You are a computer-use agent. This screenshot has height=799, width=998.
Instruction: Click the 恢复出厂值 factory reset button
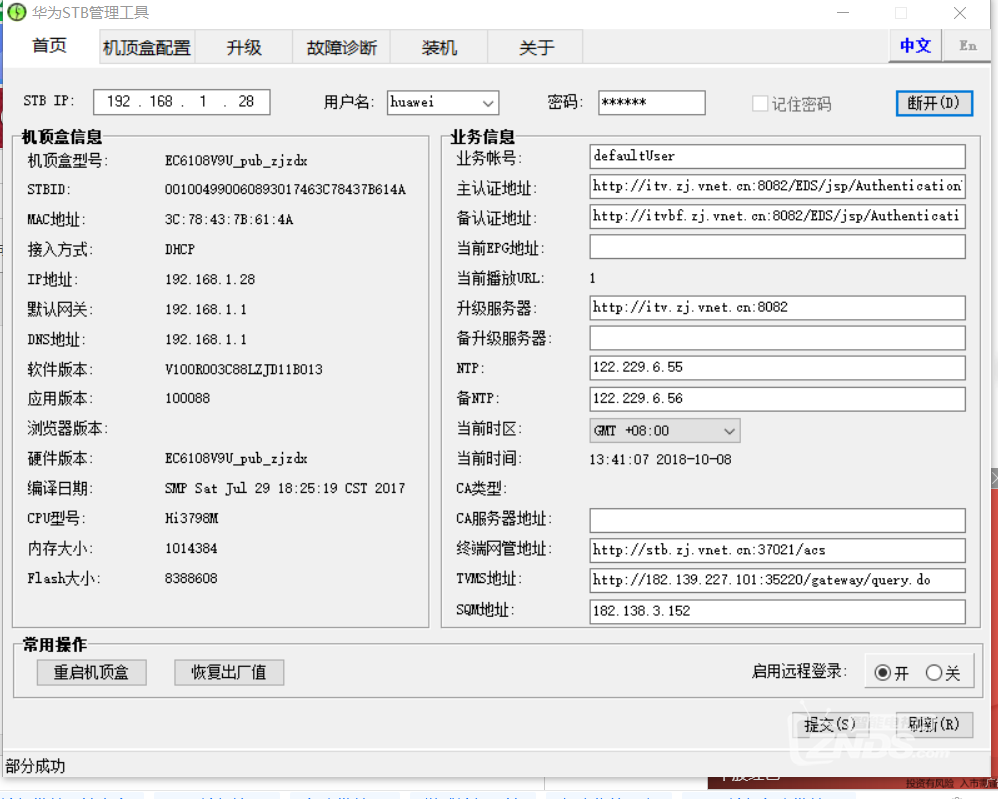(229, 672)
